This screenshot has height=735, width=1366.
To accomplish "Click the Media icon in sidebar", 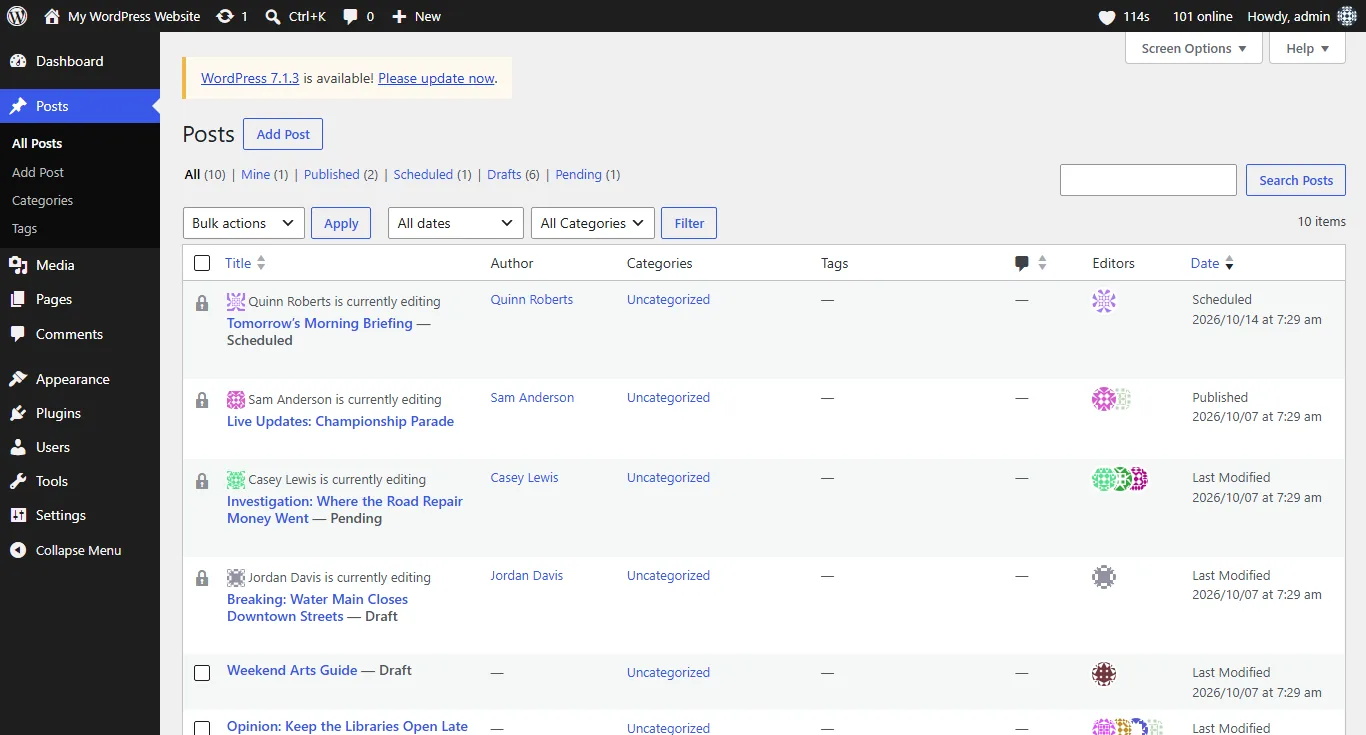I will pyautogui.click(x=18, y=265).
